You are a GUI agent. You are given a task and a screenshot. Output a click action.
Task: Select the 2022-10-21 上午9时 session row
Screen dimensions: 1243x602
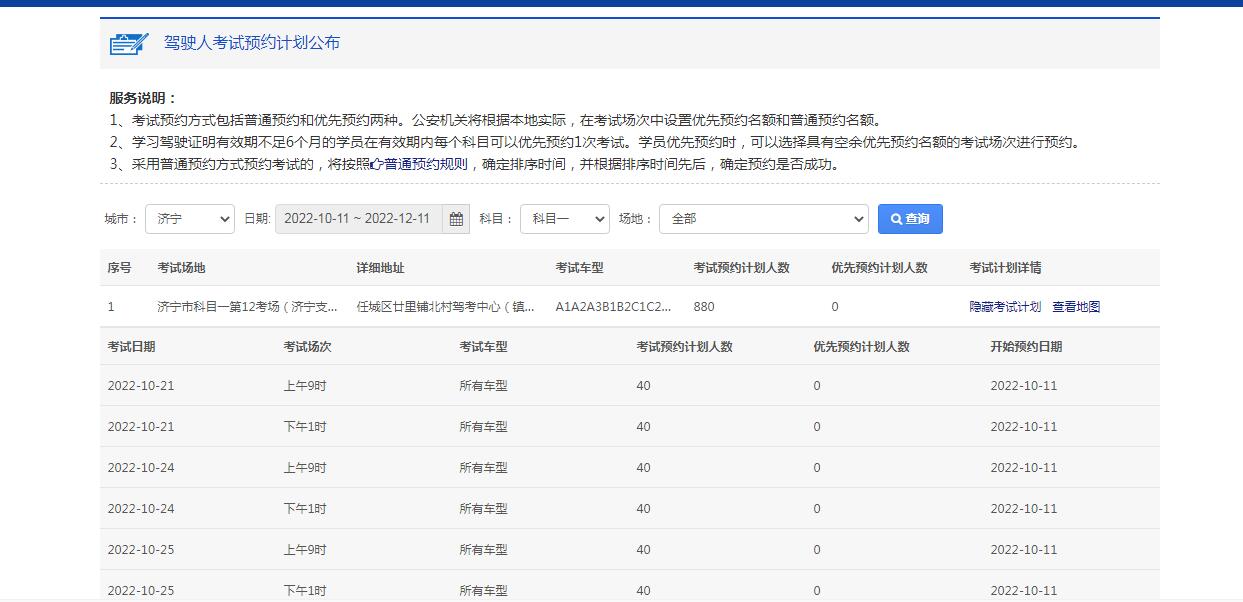click(x=400, y=385)
